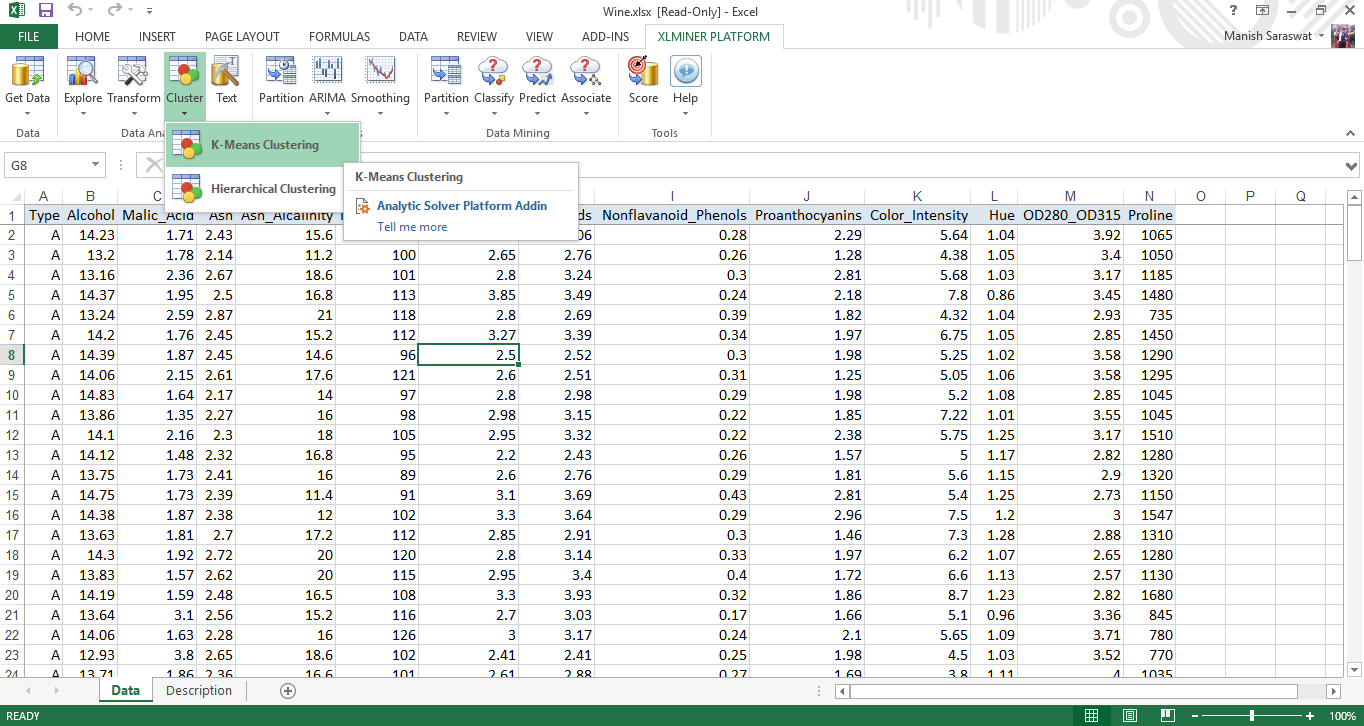Screen dimensions: 1364x726
Task: Open the Predict dropdown menu
Action: 537,112
